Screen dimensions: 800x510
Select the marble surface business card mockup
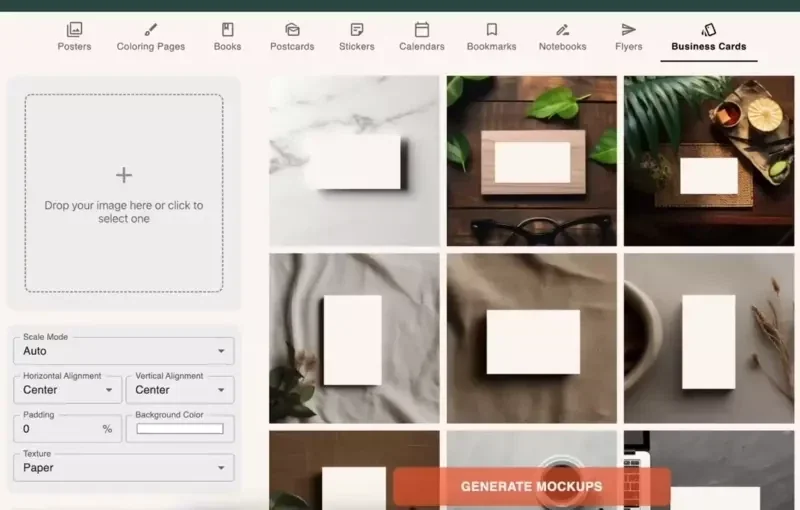(354, 161)
